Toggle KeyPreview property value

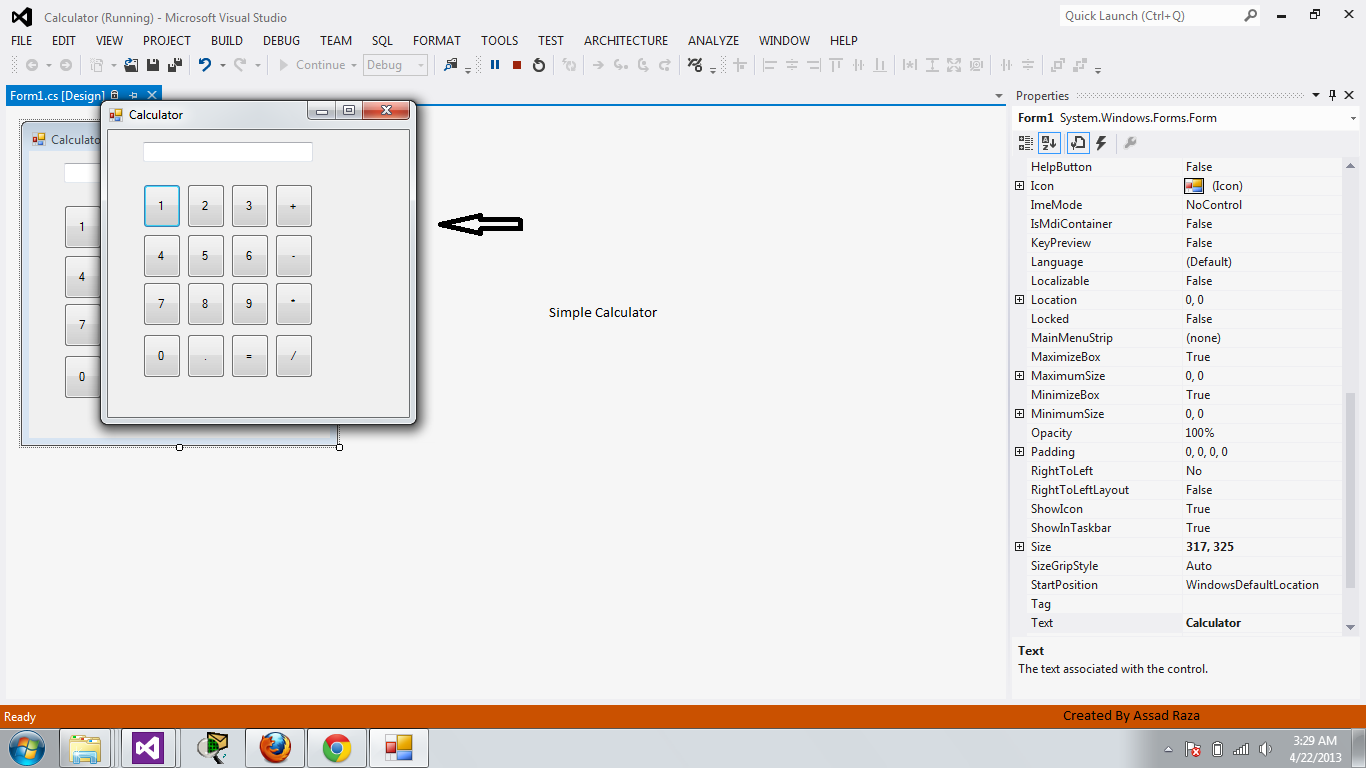pos(1230,242)
